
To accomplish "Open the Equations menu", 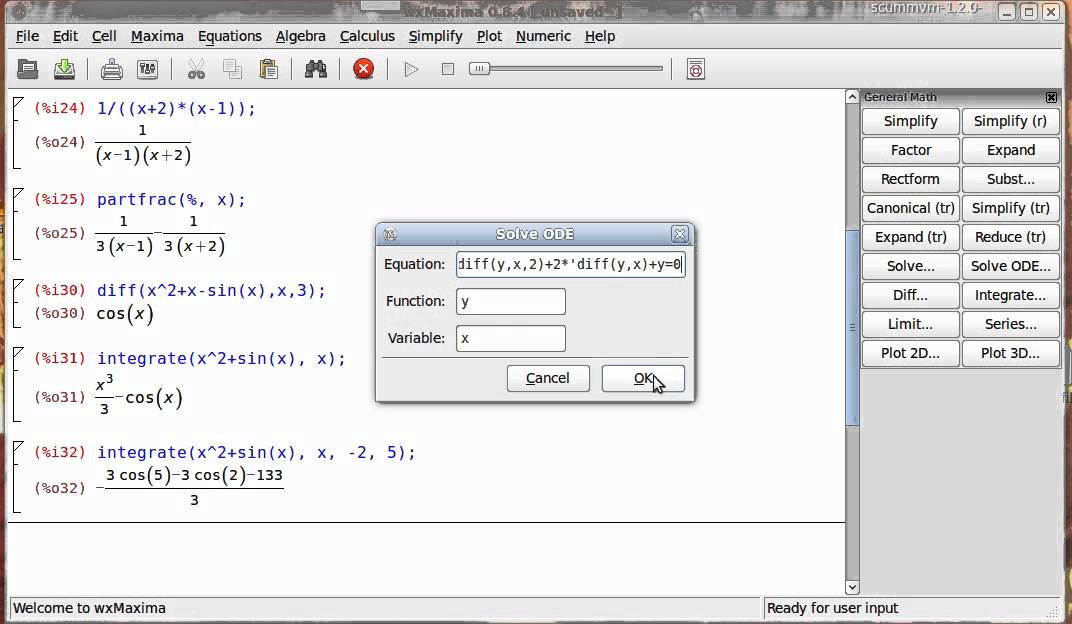I will pyautogui.click(x=230, y=36).
